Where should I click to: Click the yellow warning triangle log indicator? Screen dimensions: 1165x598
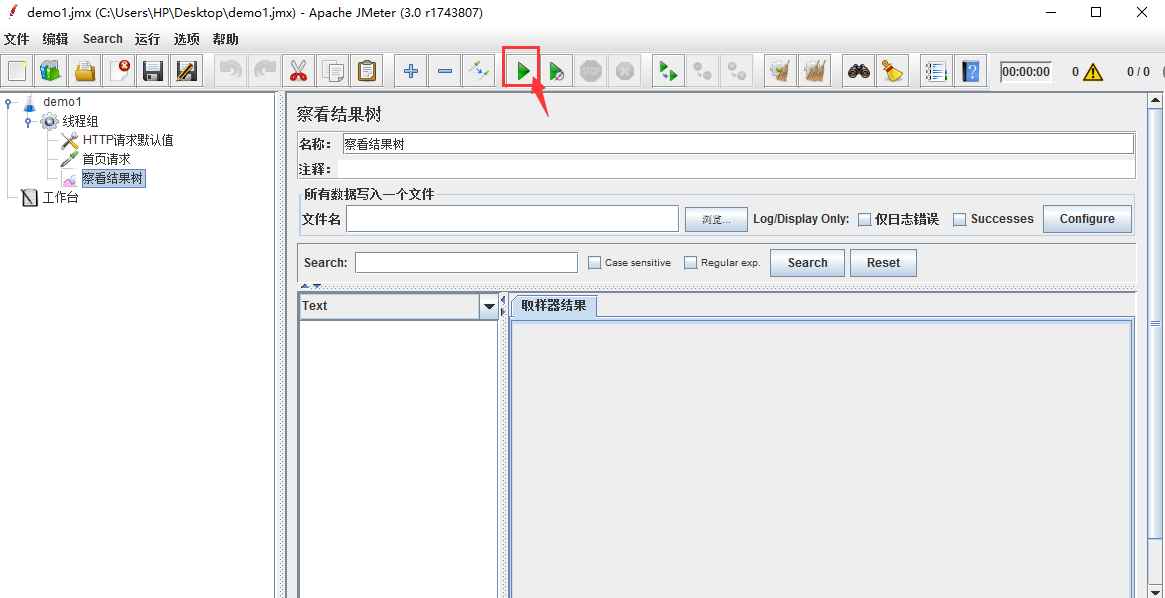click(x=1093, y=72)
